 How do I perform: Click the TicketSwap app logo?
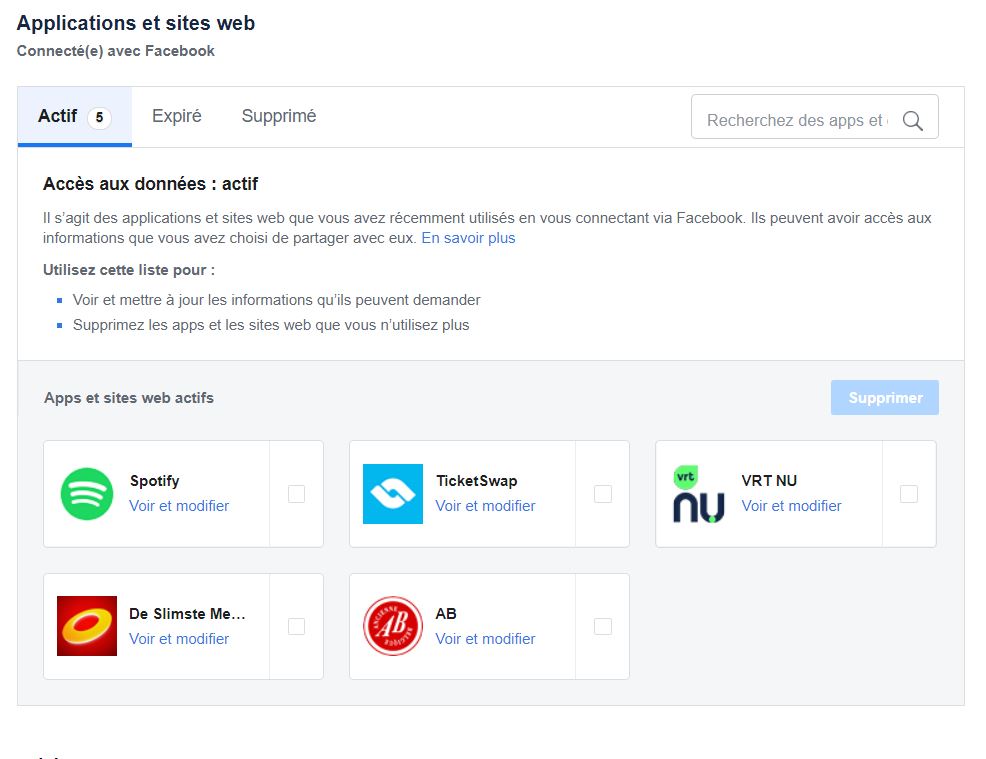point(393,494)
